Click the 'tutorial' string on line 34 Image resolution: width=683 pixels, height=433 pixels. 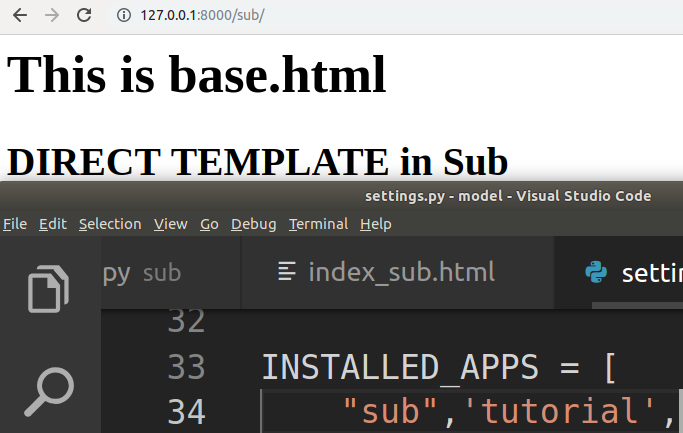(x=559, y=411)
